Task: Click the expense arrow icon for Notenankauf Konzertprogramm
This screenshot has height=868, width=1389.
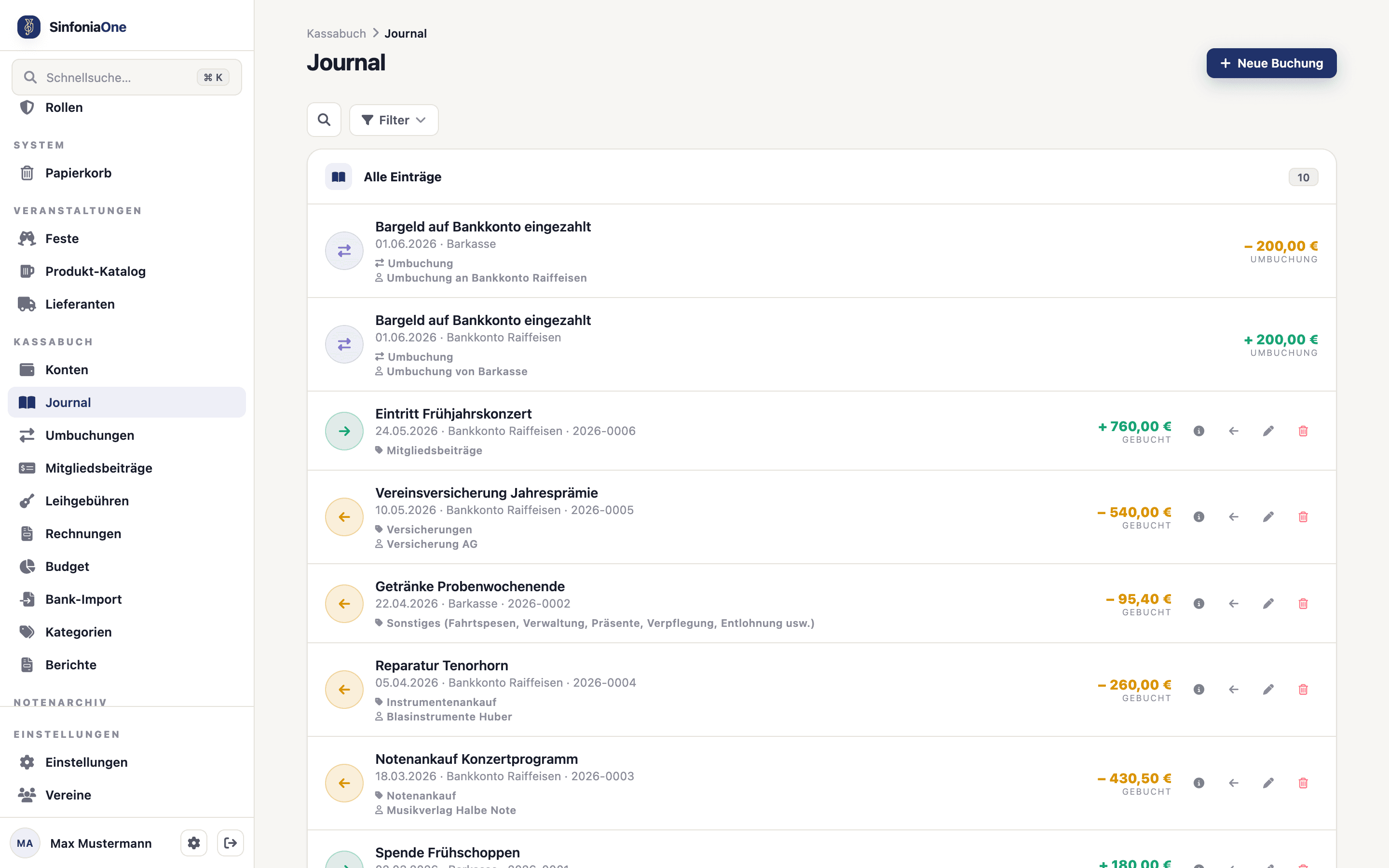Action: 344,783
